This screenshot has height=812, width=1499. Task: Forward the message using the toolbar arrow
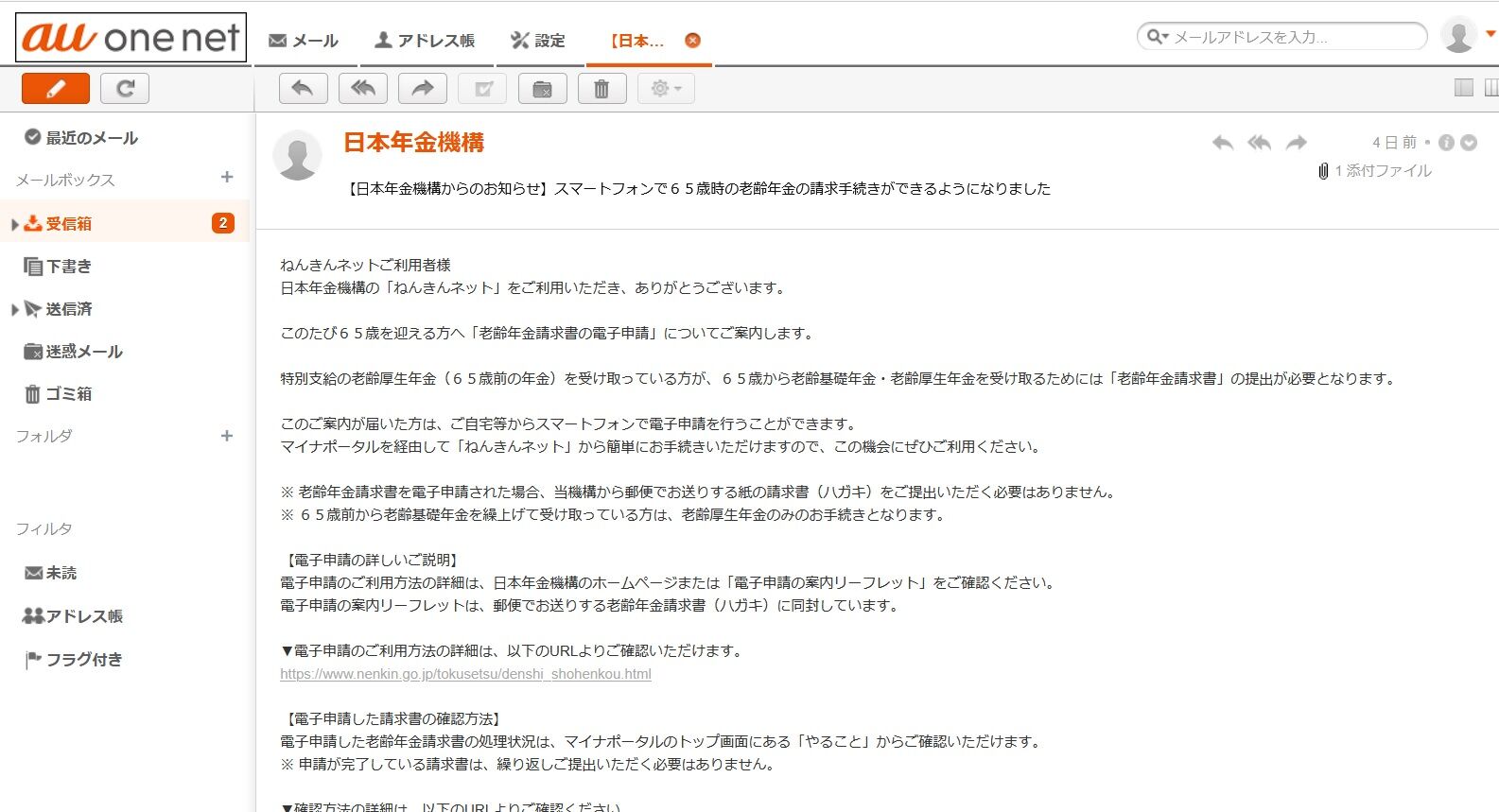click(x=423, y=89)
